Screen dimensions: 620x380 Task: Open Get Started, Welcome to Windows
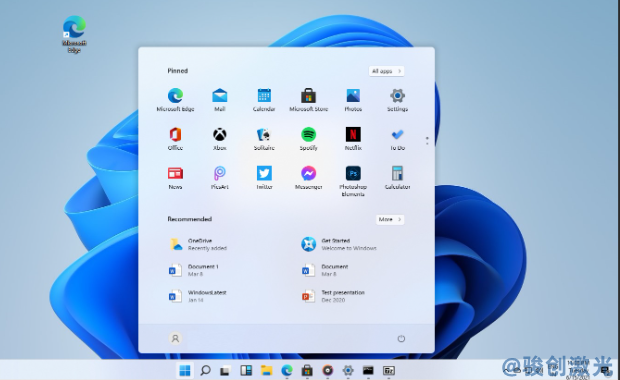point(339,244)
